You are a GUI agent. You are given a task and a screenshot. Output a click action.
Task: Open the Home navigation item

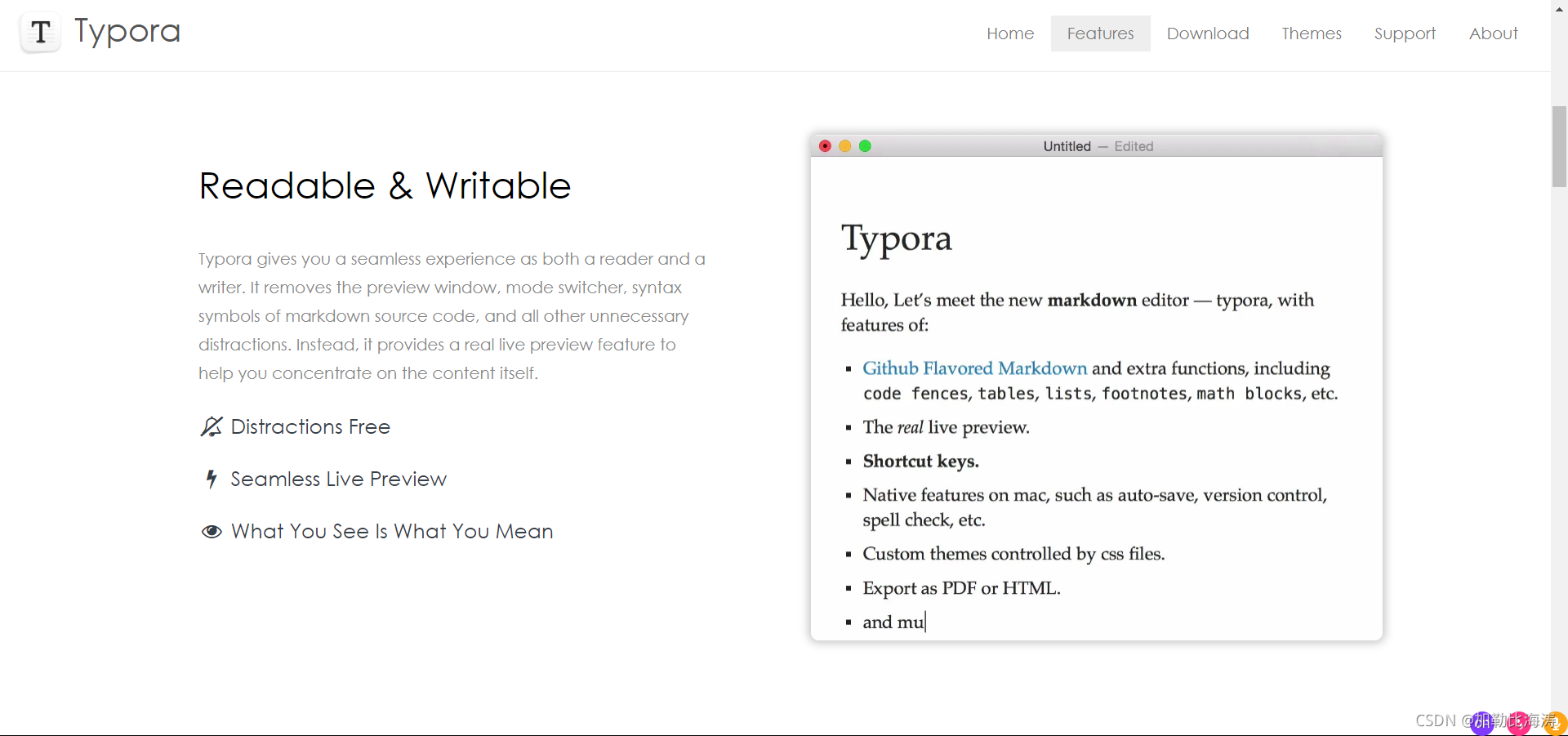coord(1010,33)
